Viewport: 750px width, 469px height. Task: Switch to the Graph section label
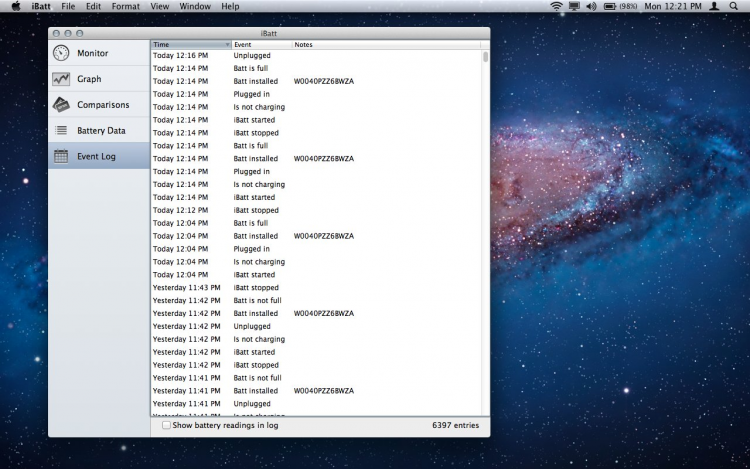pos(89,79)
